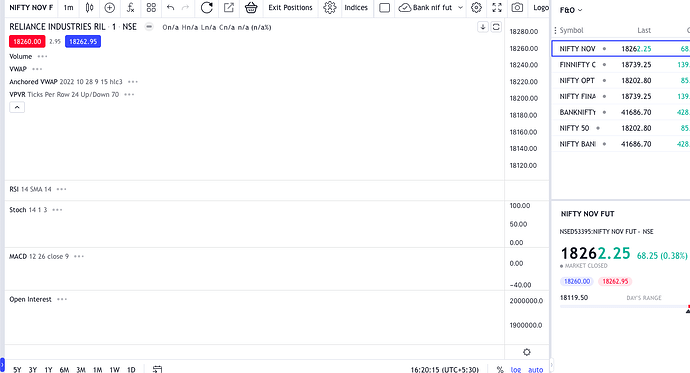Select the 1W time range

tap(114, 369)
